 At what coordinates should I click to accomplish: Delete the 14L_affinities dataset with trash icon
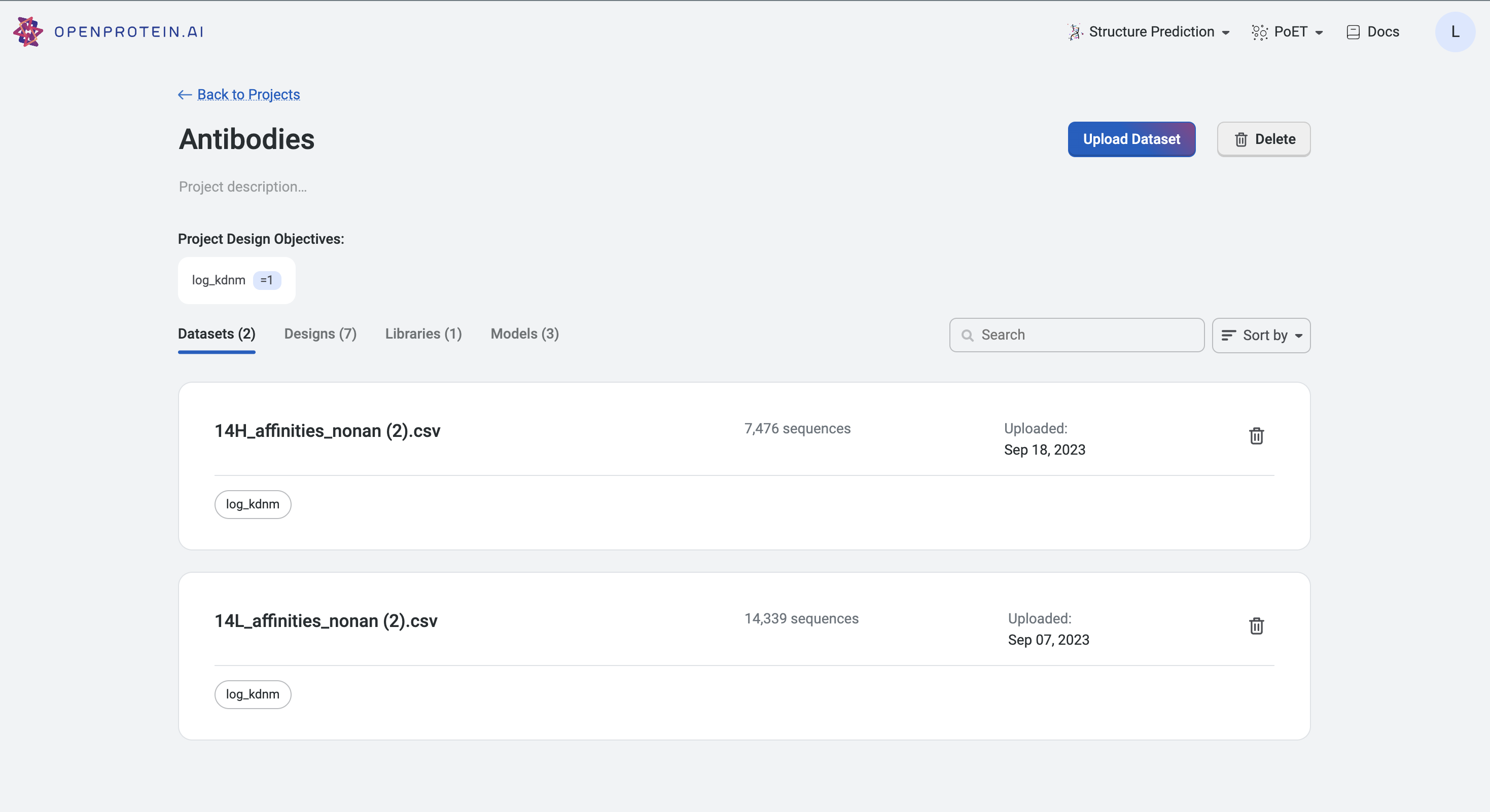1256,626
